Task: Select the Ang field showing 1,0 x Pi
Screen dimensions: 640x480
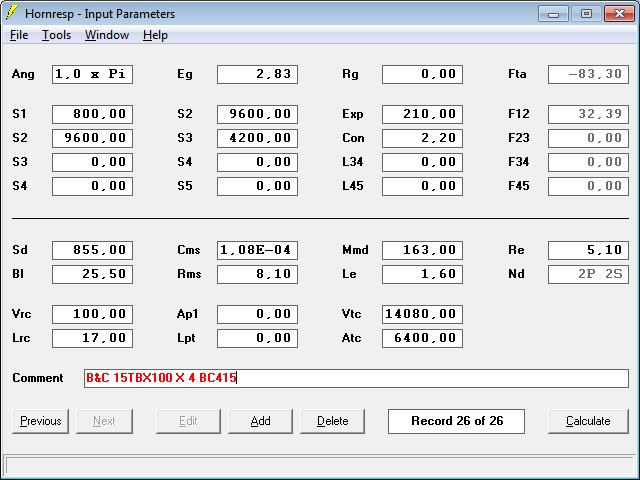Action: click(x=92, y=74)
